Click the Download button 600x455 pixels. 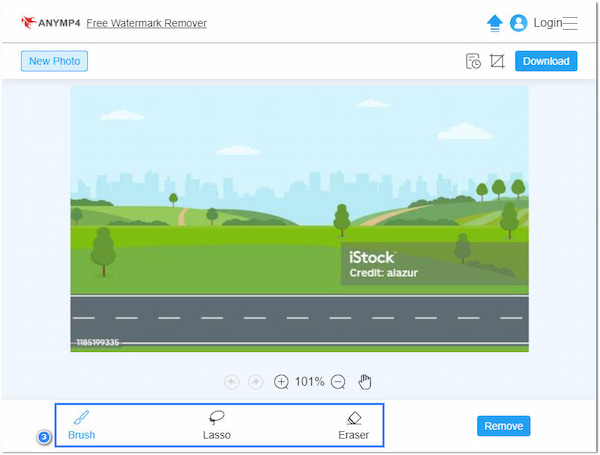(x=546, y=61)
